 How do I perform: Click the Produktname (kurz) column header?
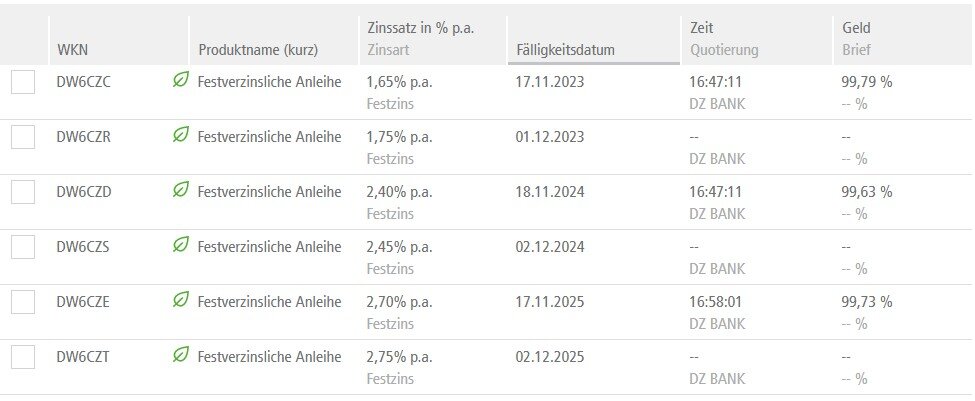258,50
